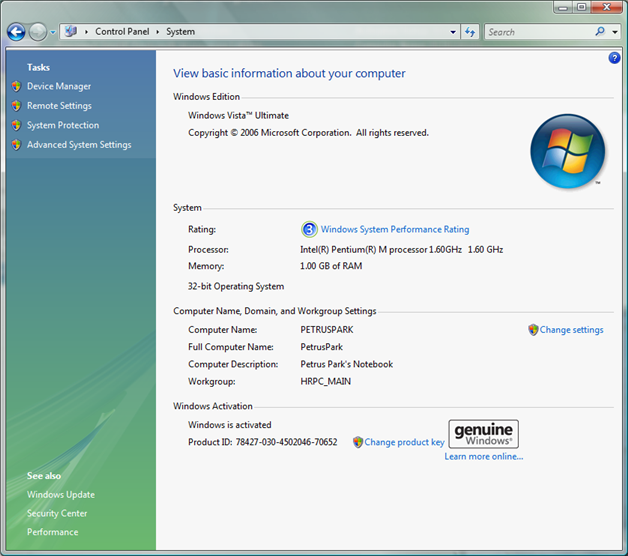
Task: Click the Windows Vista Ultimate edition text
Action: 238,115
